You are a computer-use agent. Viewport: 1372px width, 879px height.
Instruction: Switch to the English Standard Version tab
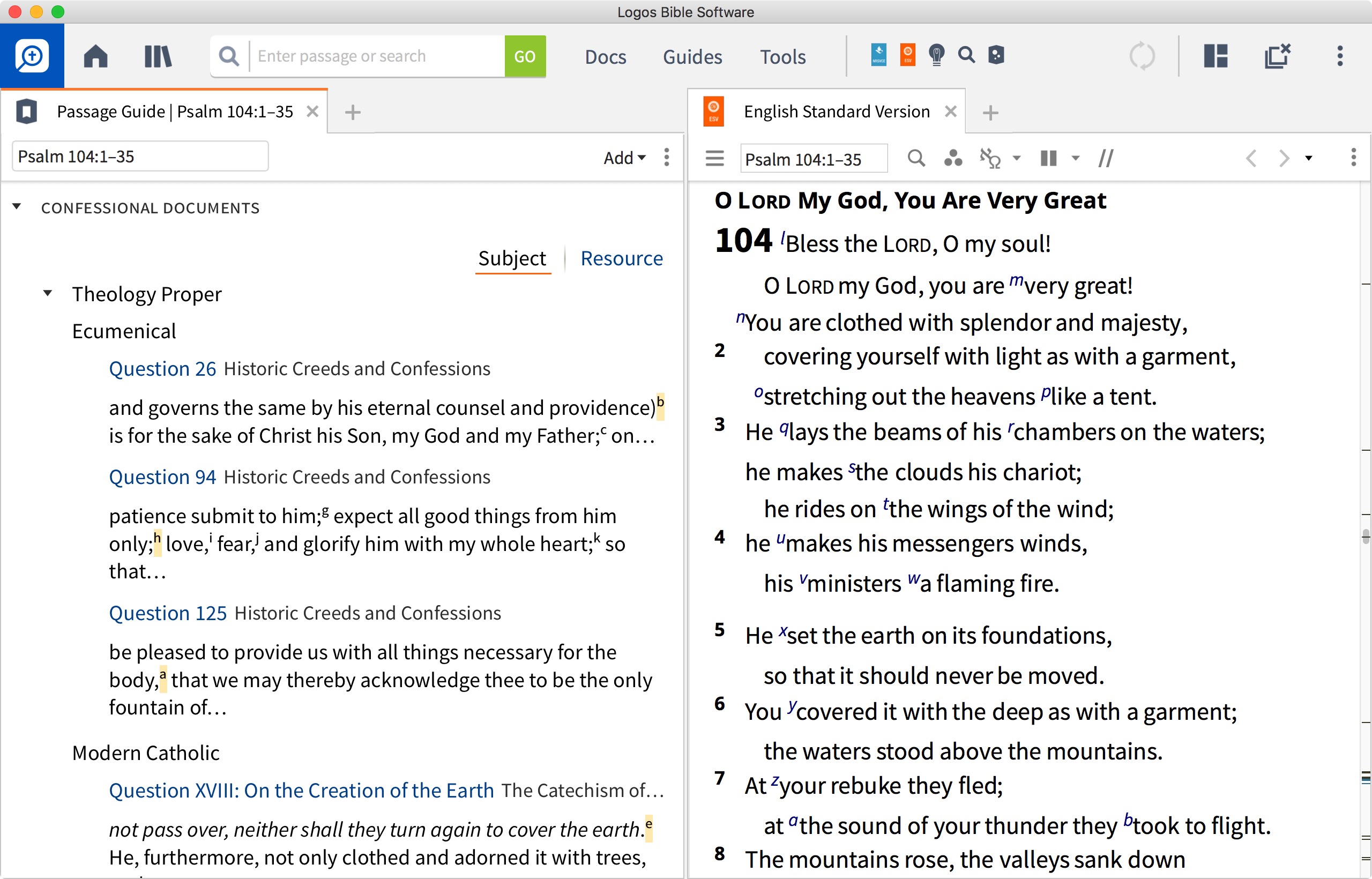click(x=836, y=111)
